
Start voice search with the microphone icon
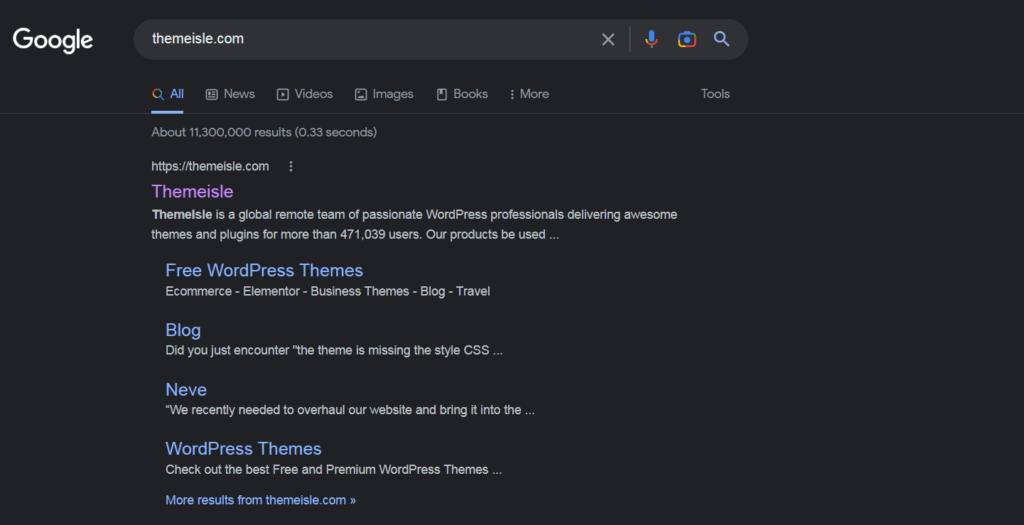(x=651, y=39)
